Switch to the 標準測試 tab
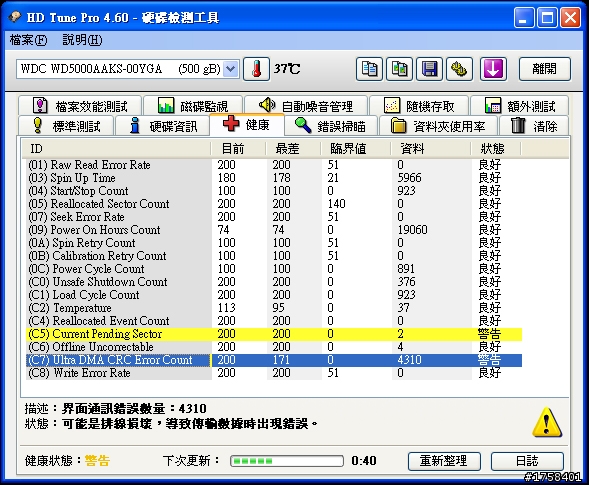This screenshot has height=485, width=589. [66, 125]
